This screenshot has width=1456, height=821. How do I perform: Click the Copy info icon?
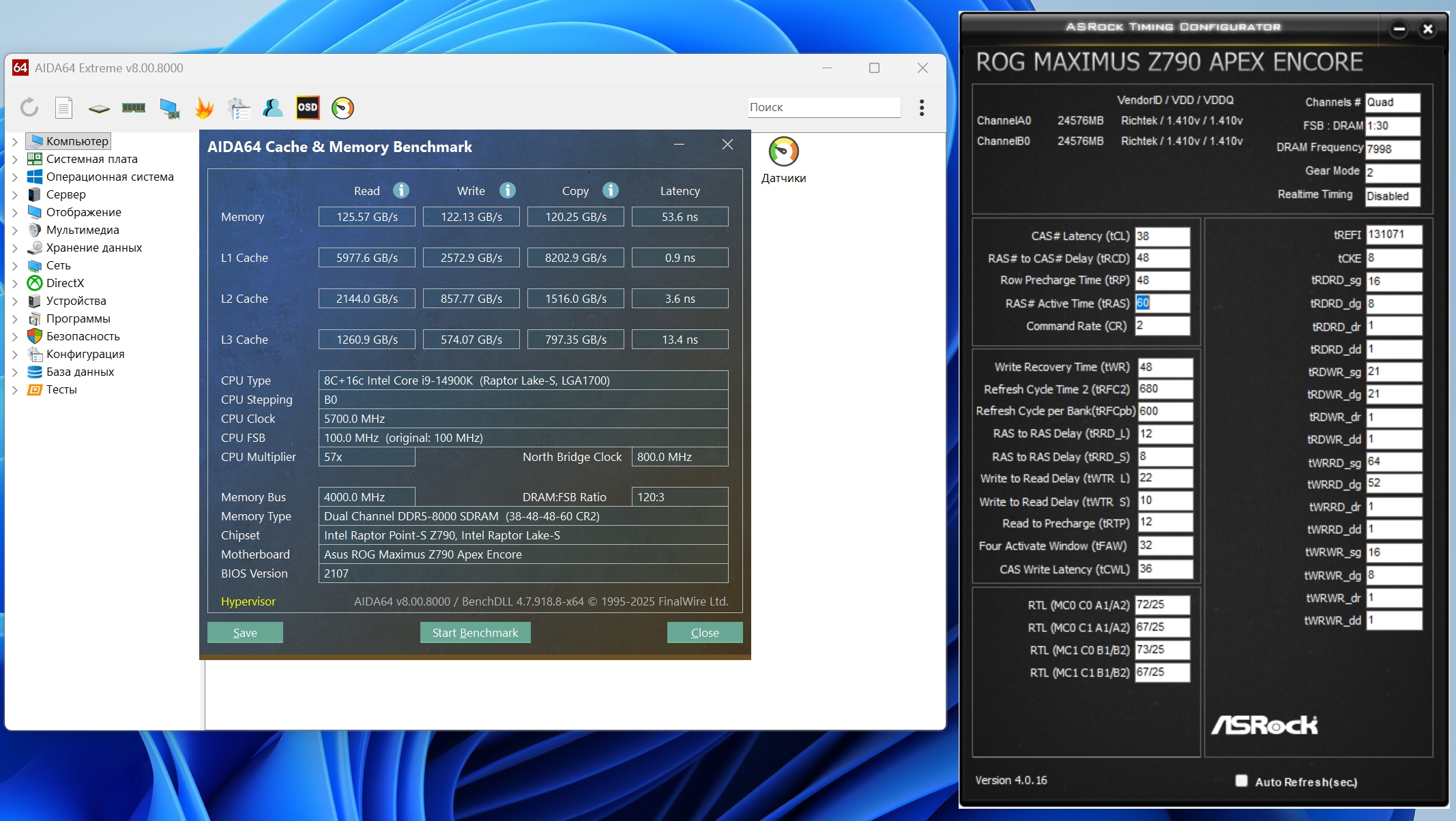pos(611,190)
